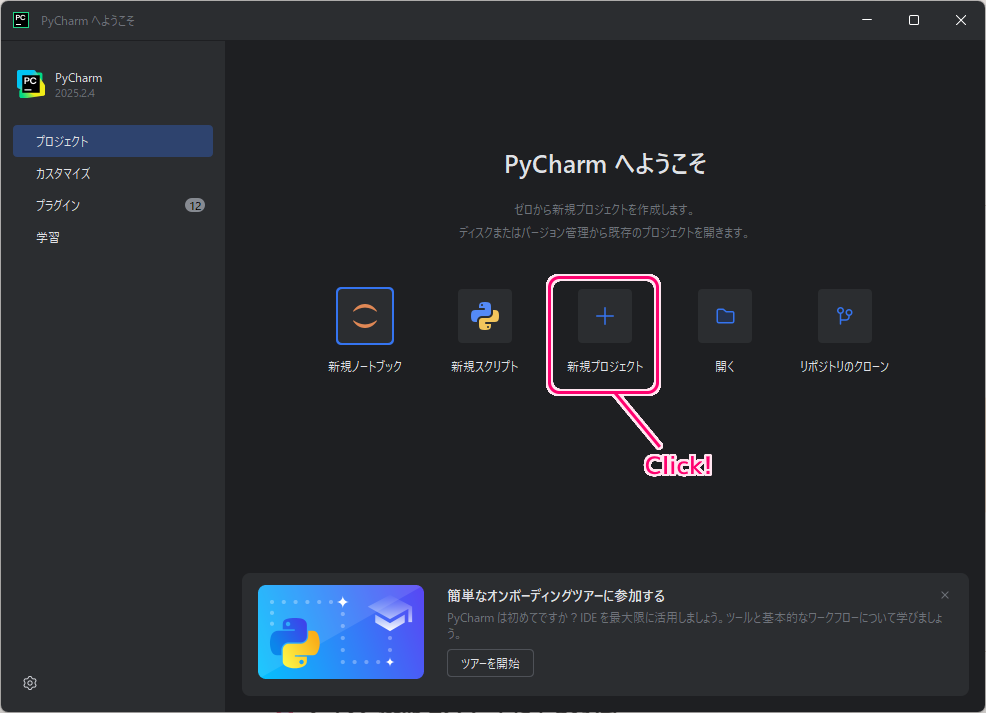Open settings with the gear icon

(29, 683)
